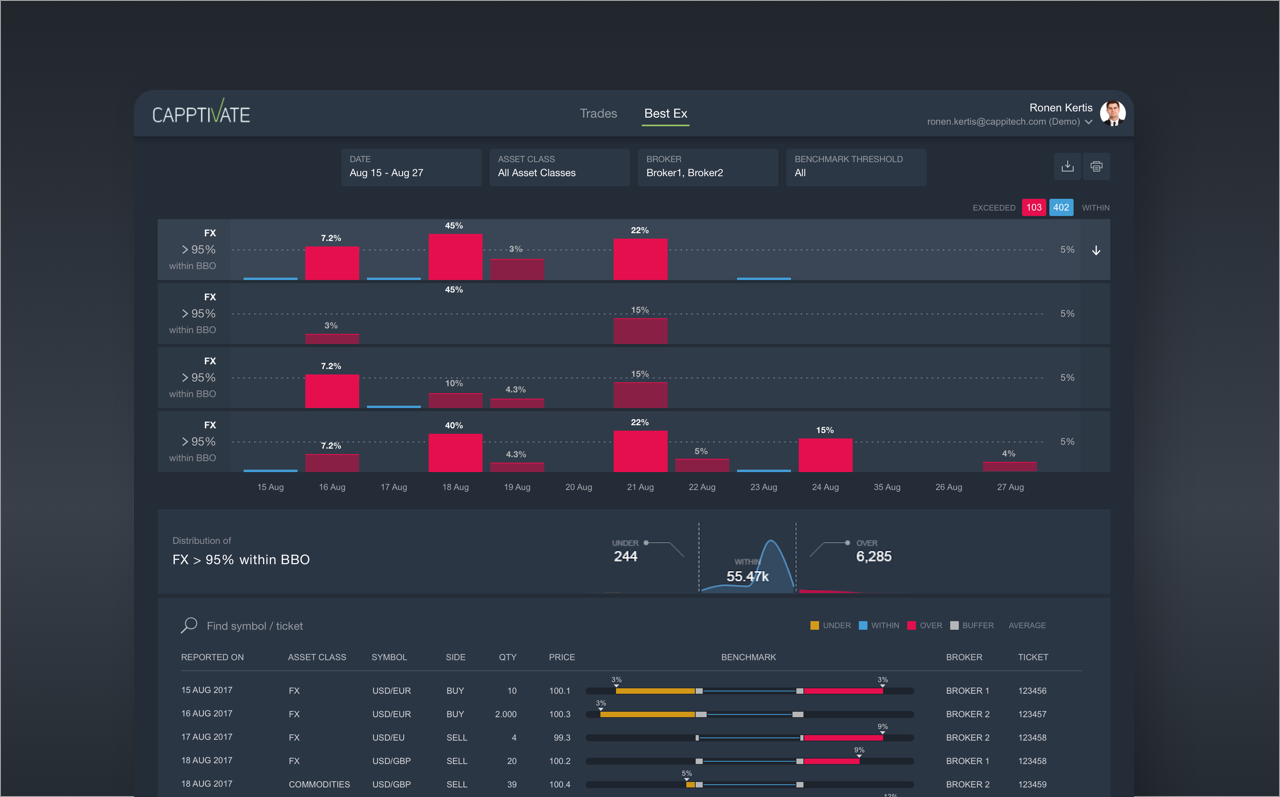
Task: Click the Ticket column header
Action: coord(1033,658)
